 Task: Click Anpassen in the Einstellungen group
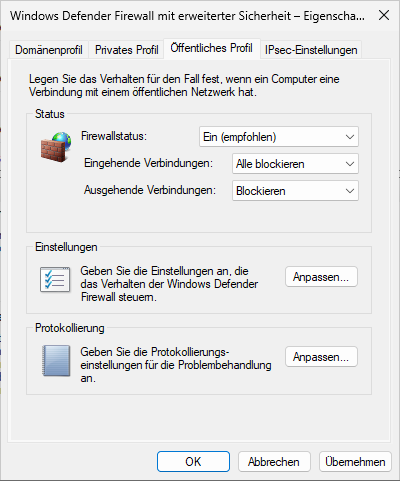(x=321, y=277)
